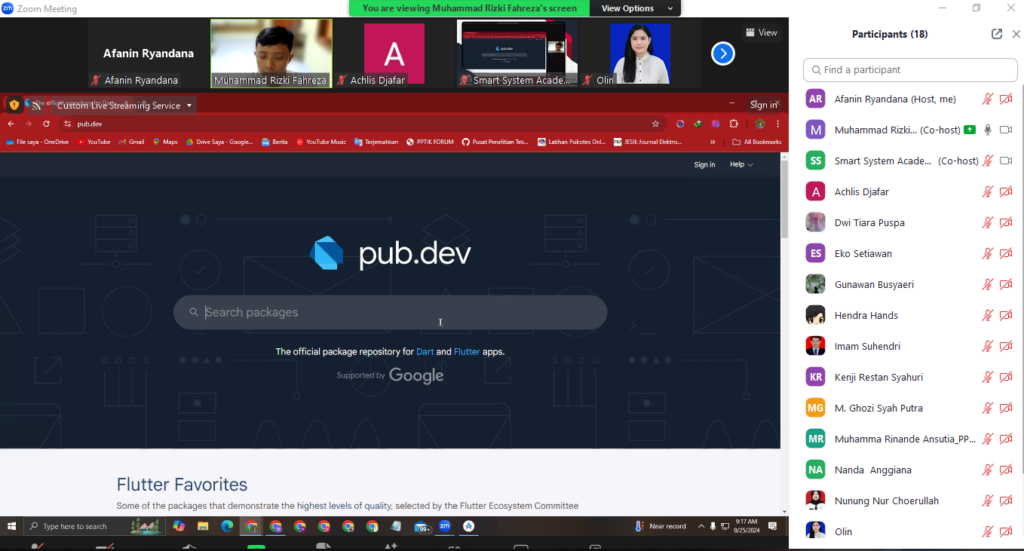Image resolution: width=1024 pixels, height=551 pixels.
Task: Toggle Achlis Djafar's muted microphone icon
Action: pyautogui.click(x=987, y=192)
